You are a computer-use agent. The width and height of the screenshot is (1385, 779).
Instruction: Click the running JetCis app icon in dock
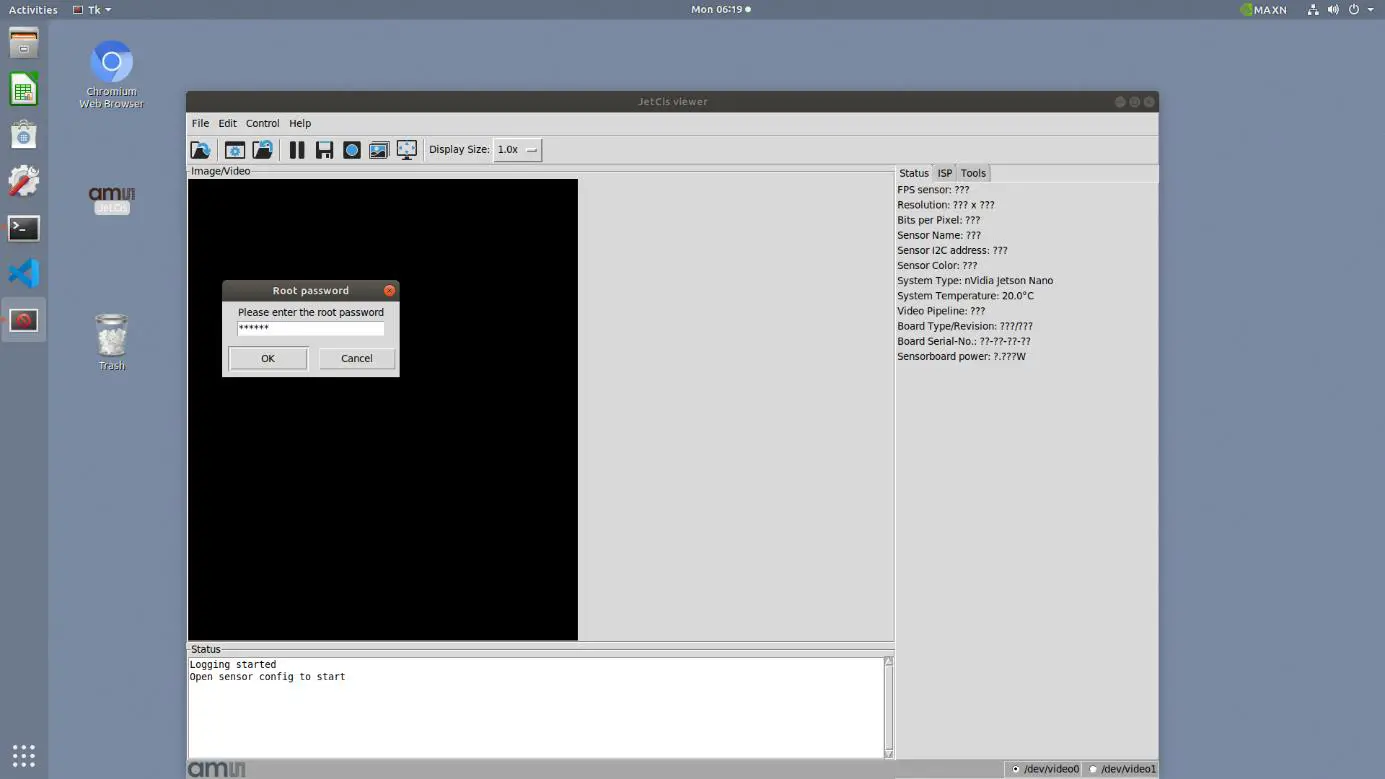[x=24, y=320]
